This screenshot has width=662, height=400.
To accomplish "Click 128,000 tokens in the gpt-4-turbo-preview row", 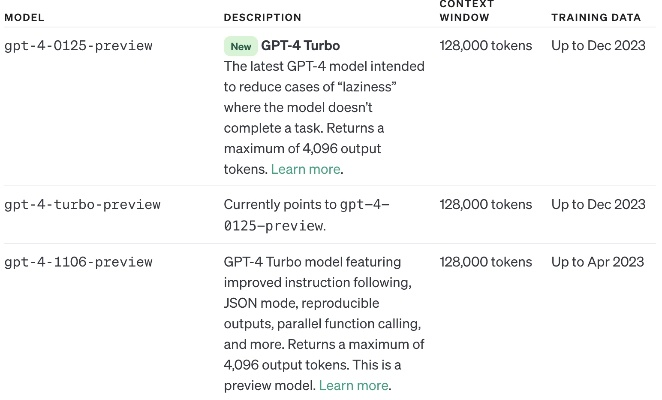I will pos(485,204).
